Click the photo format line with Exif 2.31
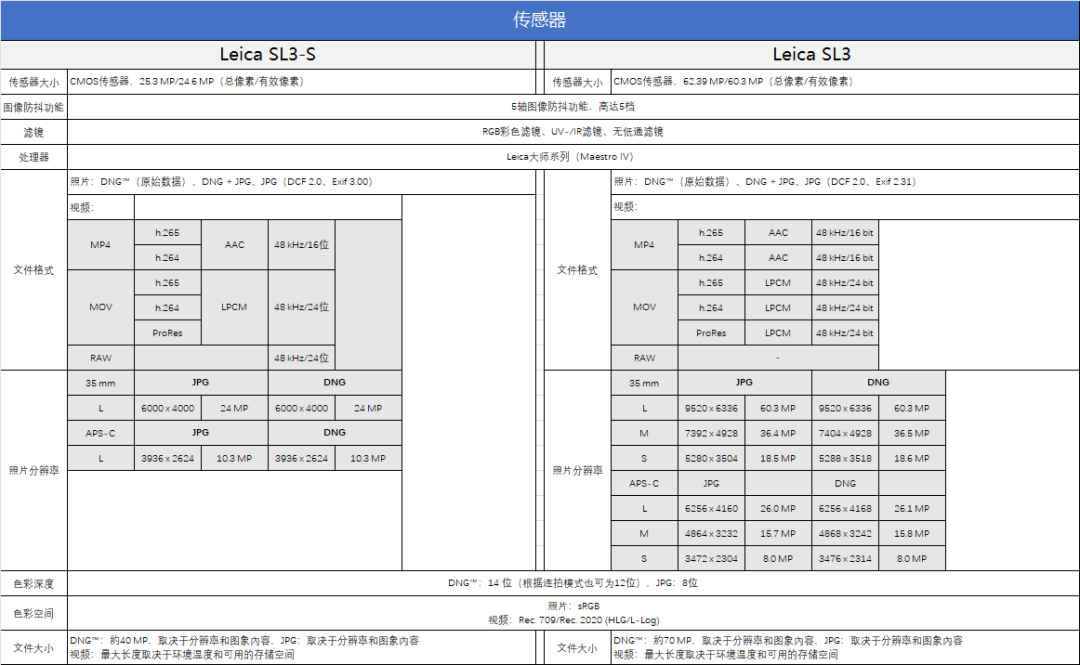 point(765,182)
